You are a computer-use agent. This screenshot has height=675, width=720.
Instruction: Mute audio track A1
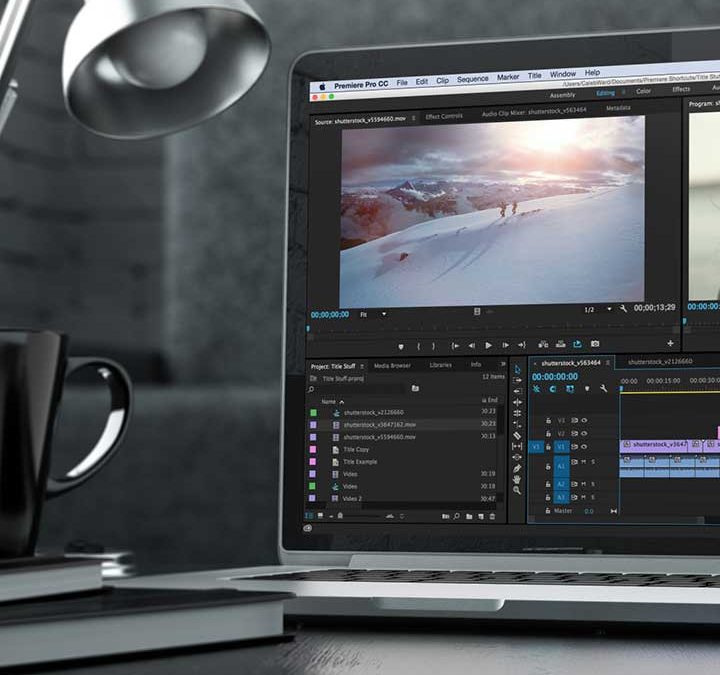(584, 462)
